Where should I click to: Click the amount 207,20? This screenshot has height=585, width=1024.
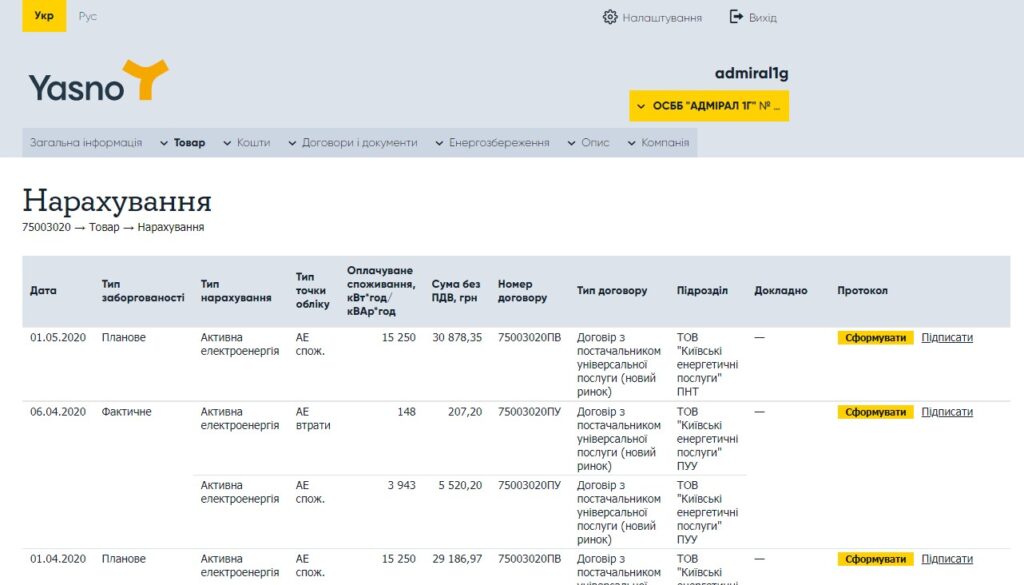click(465, 412)
